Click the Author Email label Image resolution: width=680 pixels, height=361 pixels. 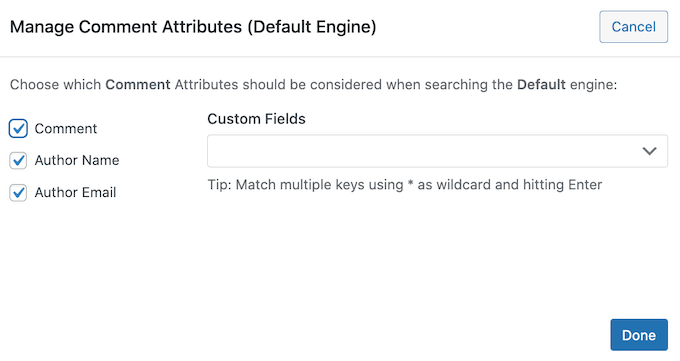click(x=75, y=192)
